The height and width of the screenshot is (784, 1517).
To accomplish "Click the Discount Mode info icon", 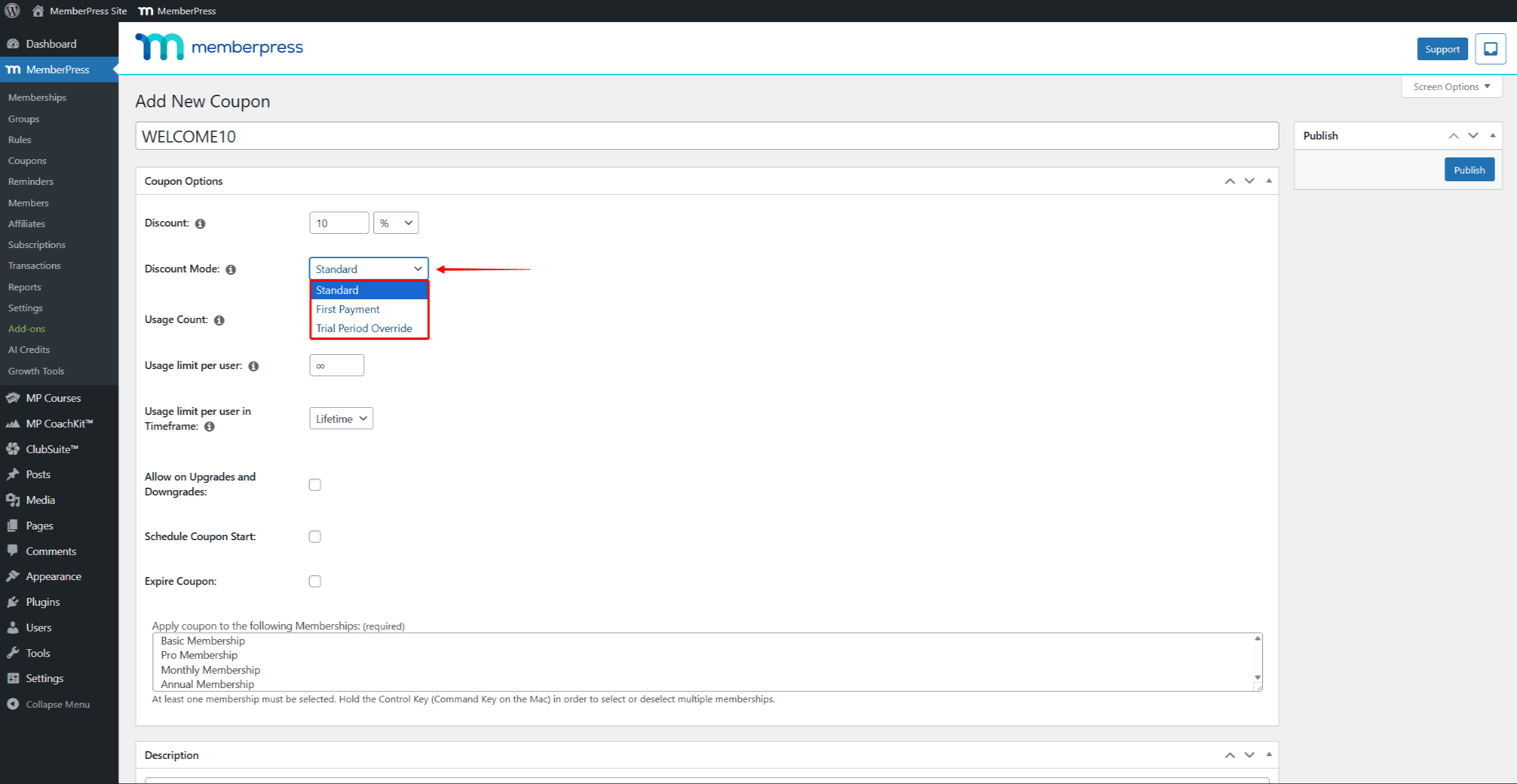I will tap(231, 269).
